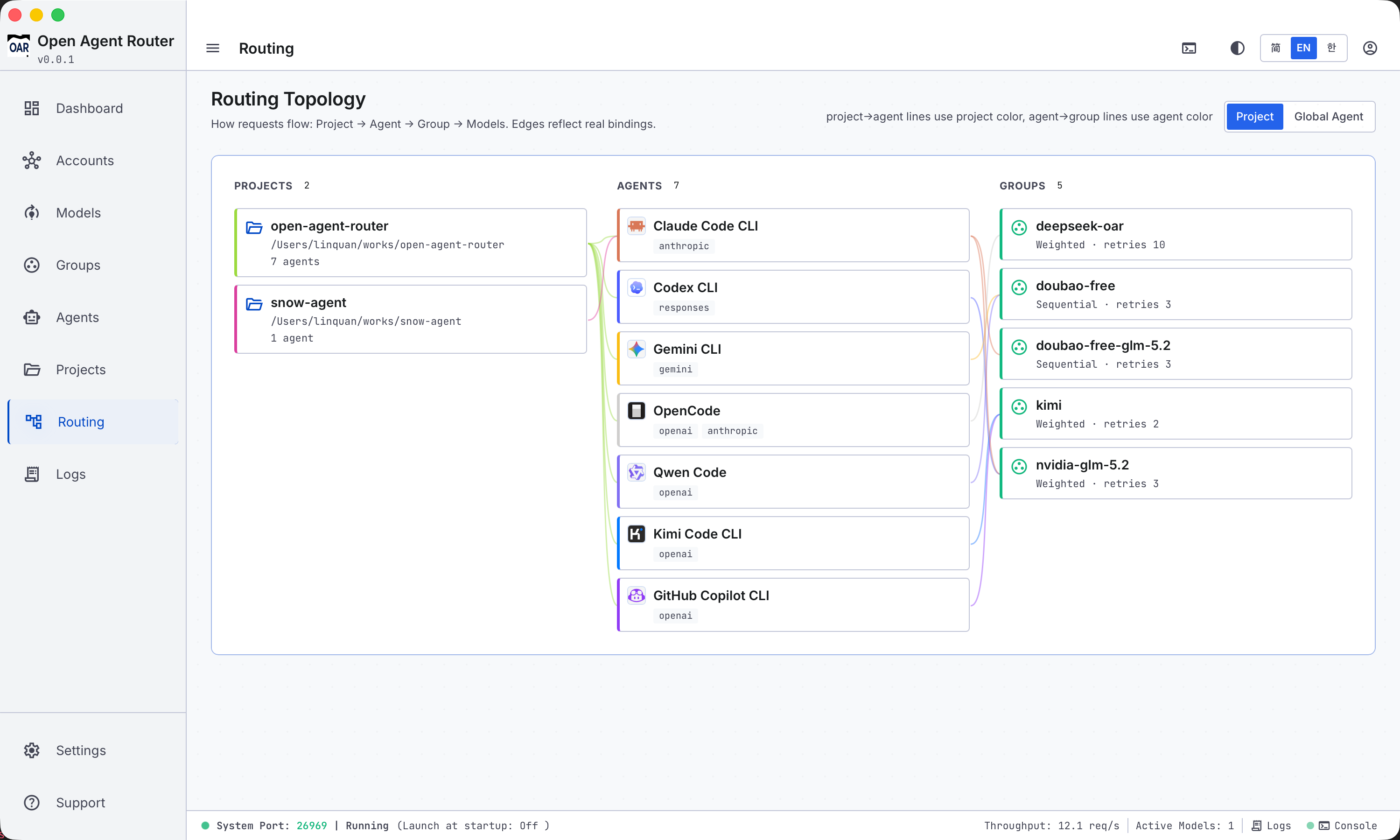Switch language to Simplified Chinese

(x=1275, y=48)
